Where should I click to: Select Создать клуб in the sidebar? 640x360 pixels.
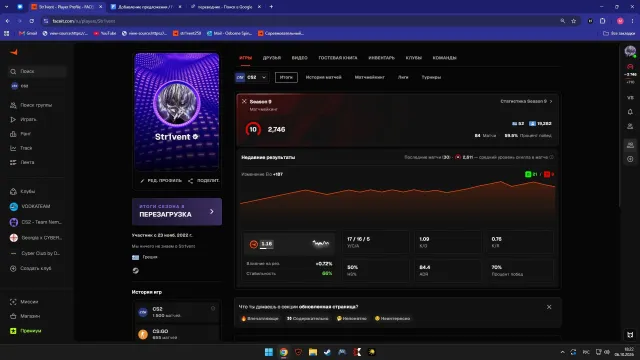(x=31, y=269)
